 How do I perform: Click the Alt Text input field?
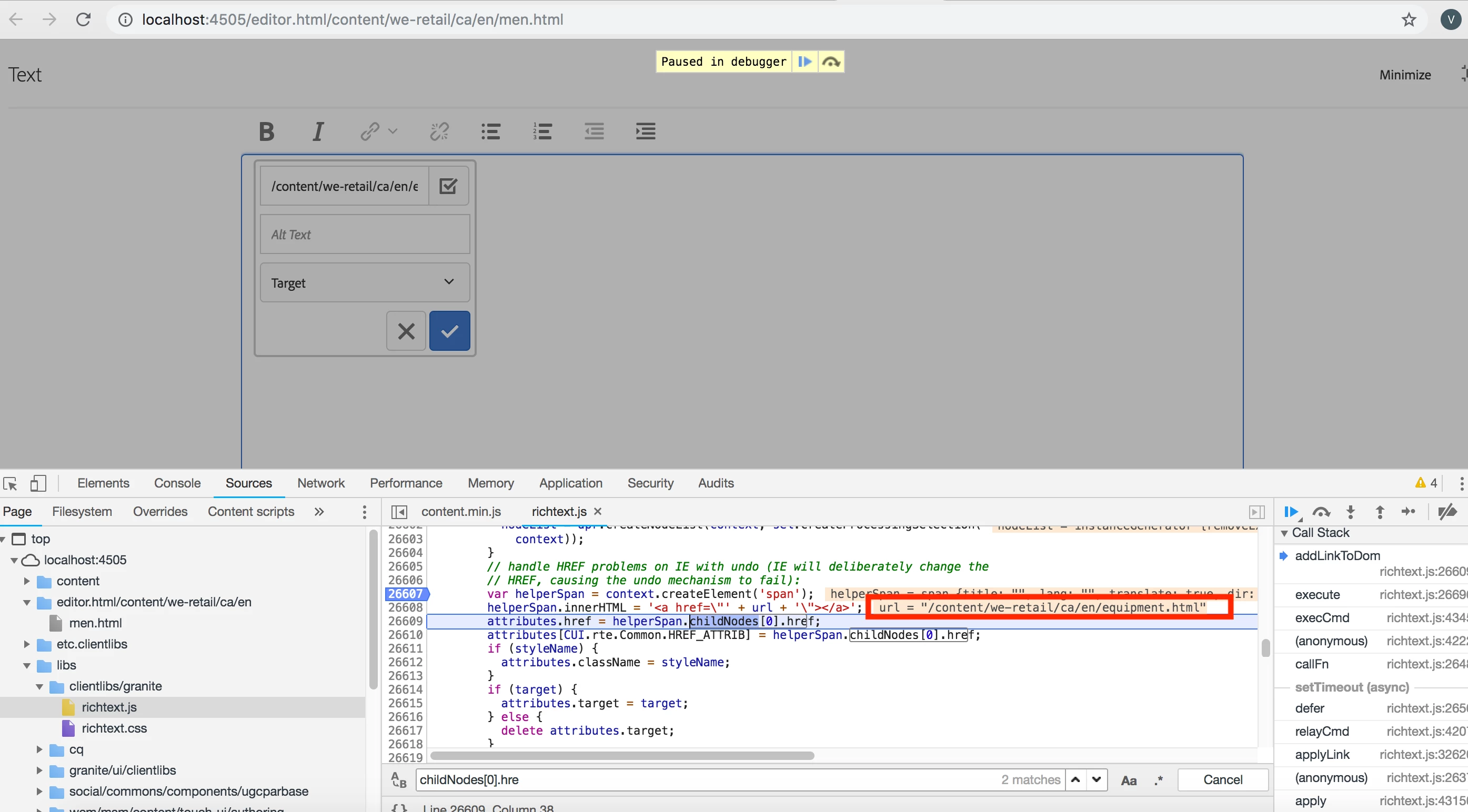coord(365,234)
